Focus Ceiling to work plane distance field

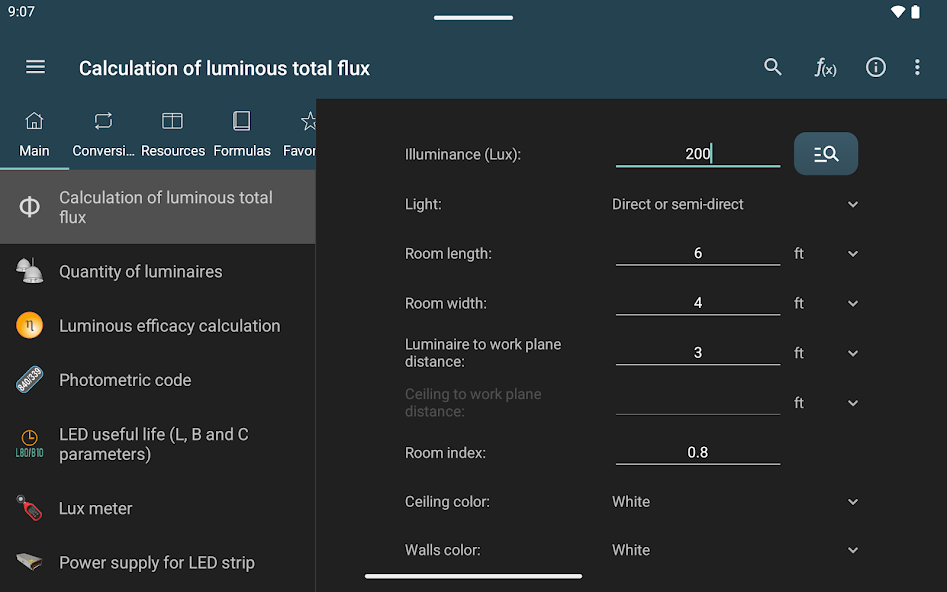698,402
